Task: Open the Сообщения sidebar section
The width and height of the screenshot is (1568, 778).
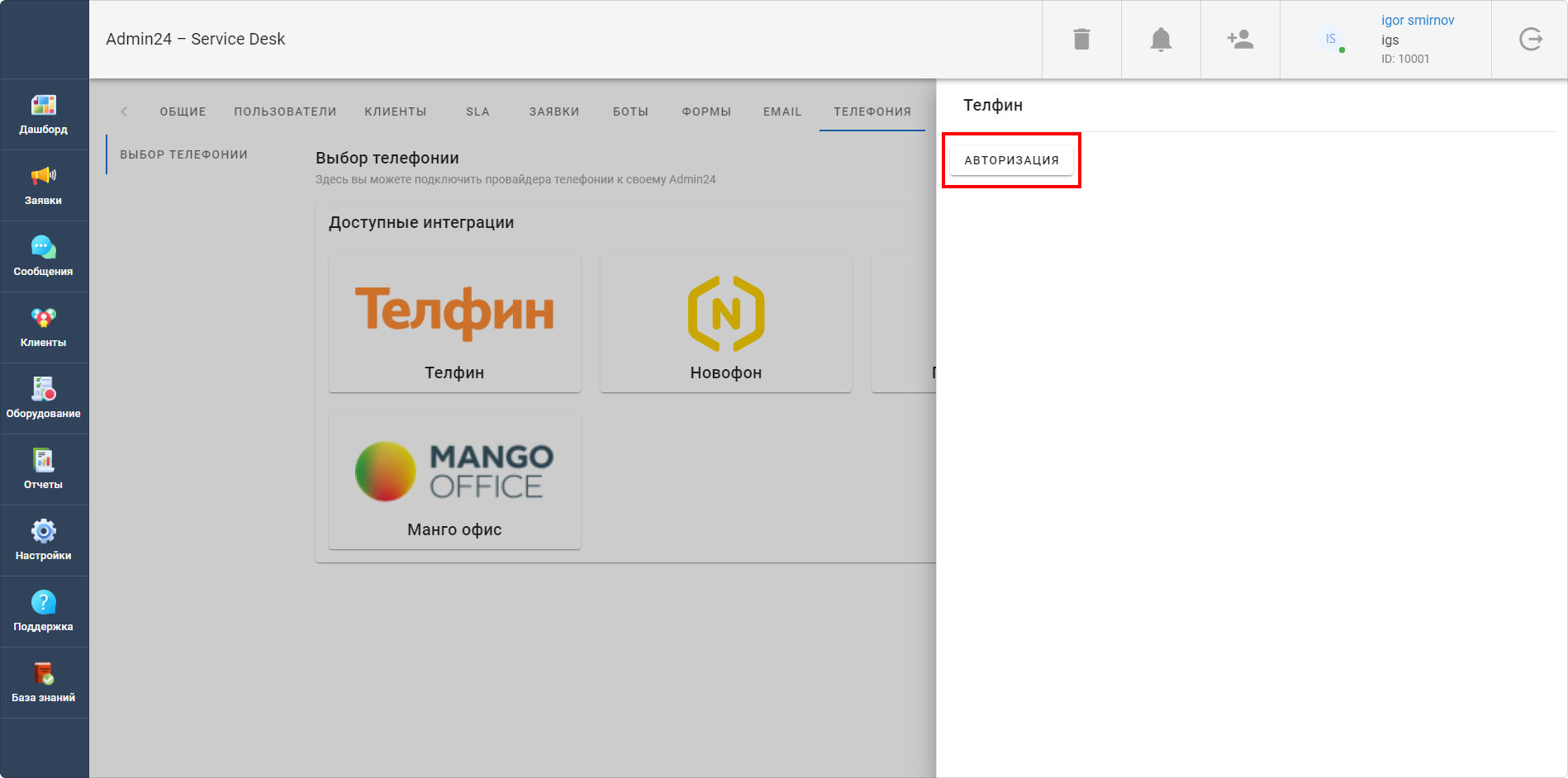Action: [44, 257]
